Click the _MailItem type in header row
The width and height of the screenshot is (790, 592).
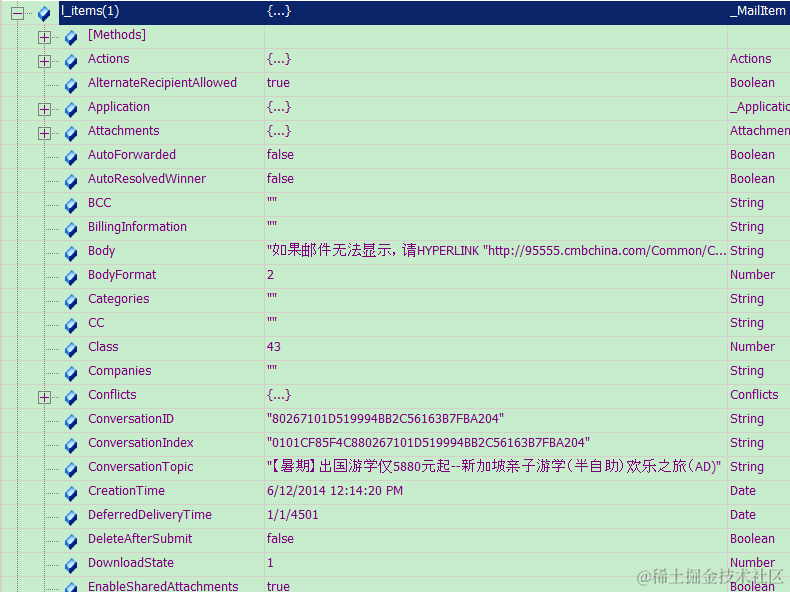point(758,11)
